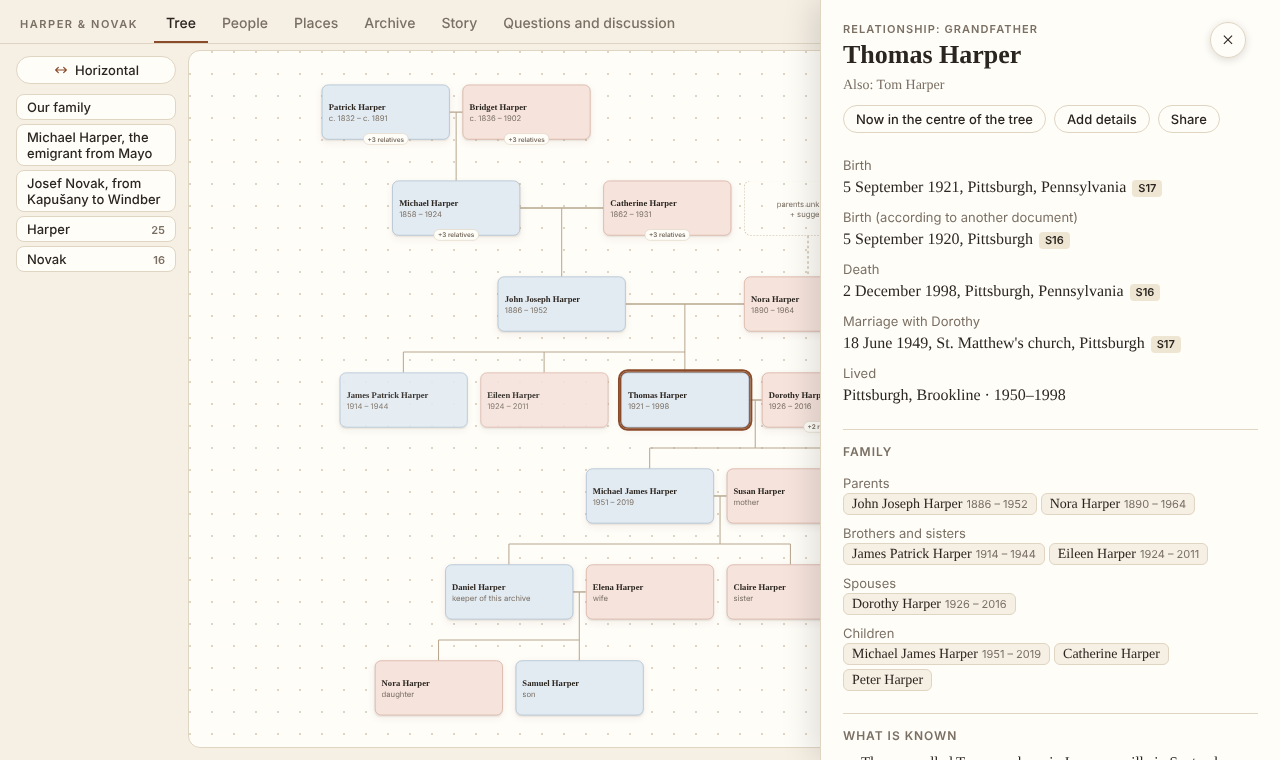Viewport: 1280px width, 760px height.
Task: Open sibling chip Eileen Harper 1924–2011
Action: (x=1128, y=554)
